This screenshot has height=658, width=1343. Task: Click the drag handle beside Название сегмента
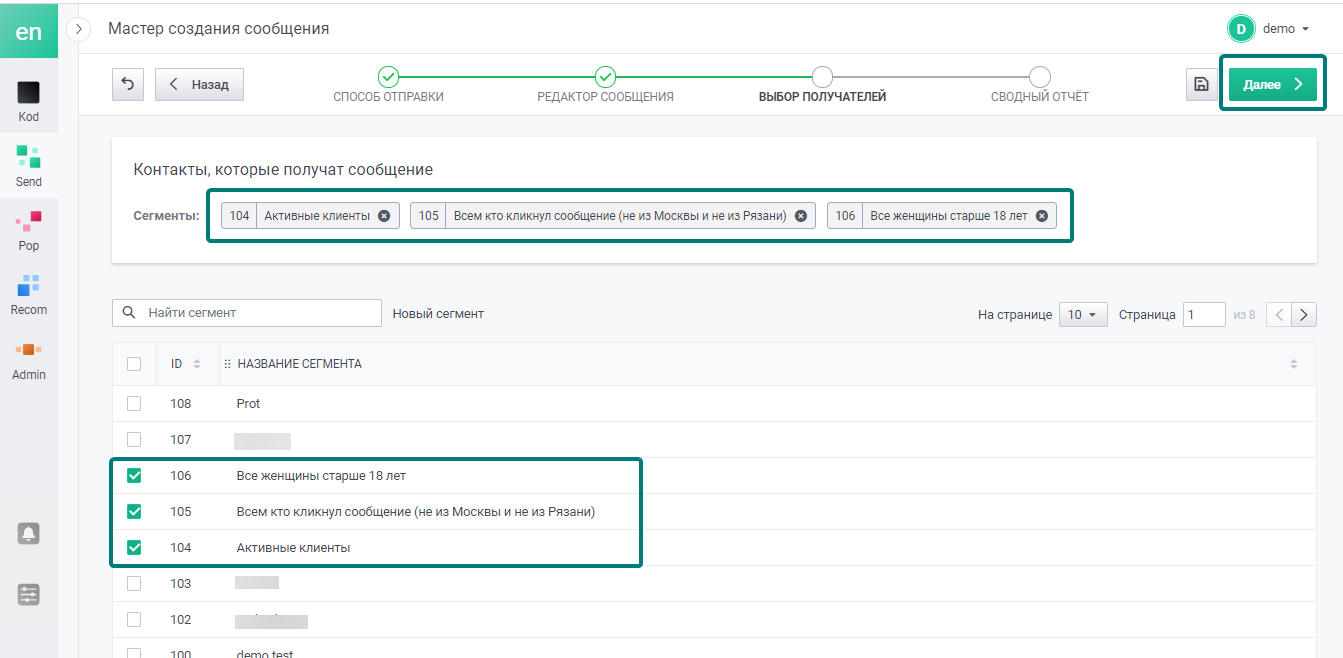coord(227,364)
